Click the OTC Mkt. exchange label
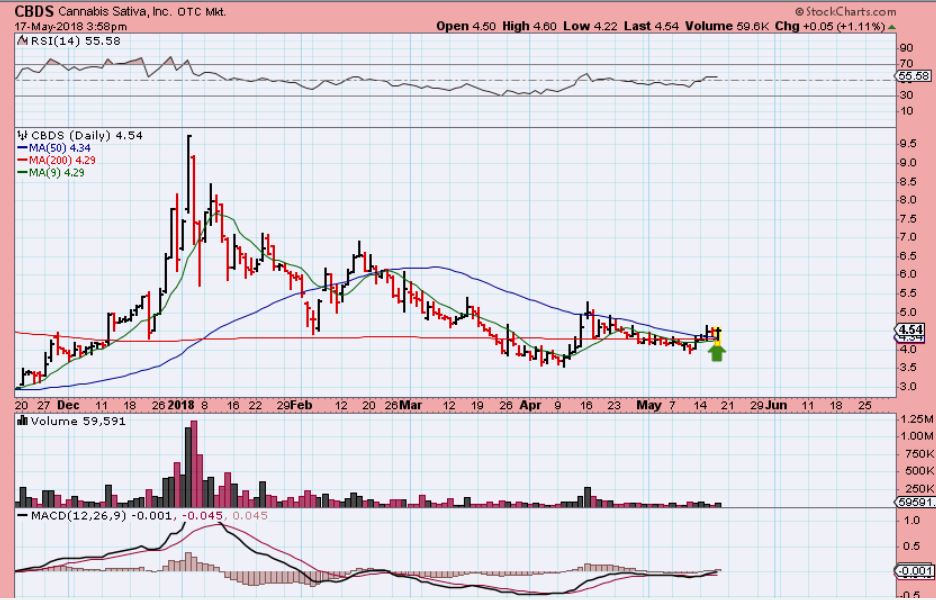 point(202,12)
